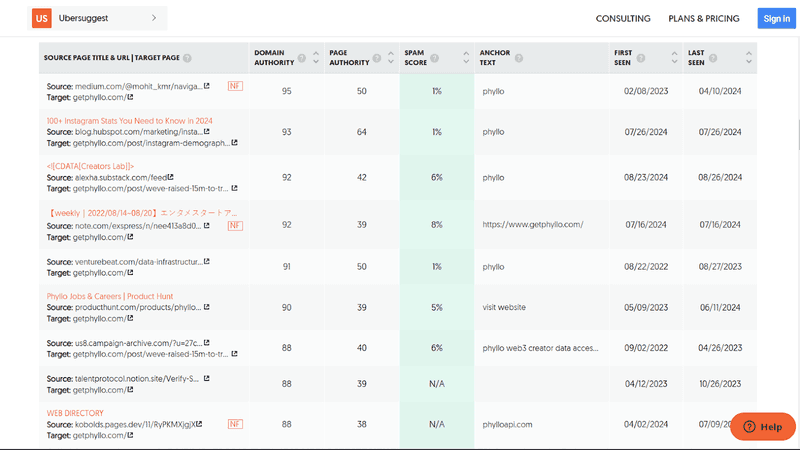The height and width of the screenshot is (450, 800).
Task: Open the orange Help chat button
Action: [x=763, y=427]
